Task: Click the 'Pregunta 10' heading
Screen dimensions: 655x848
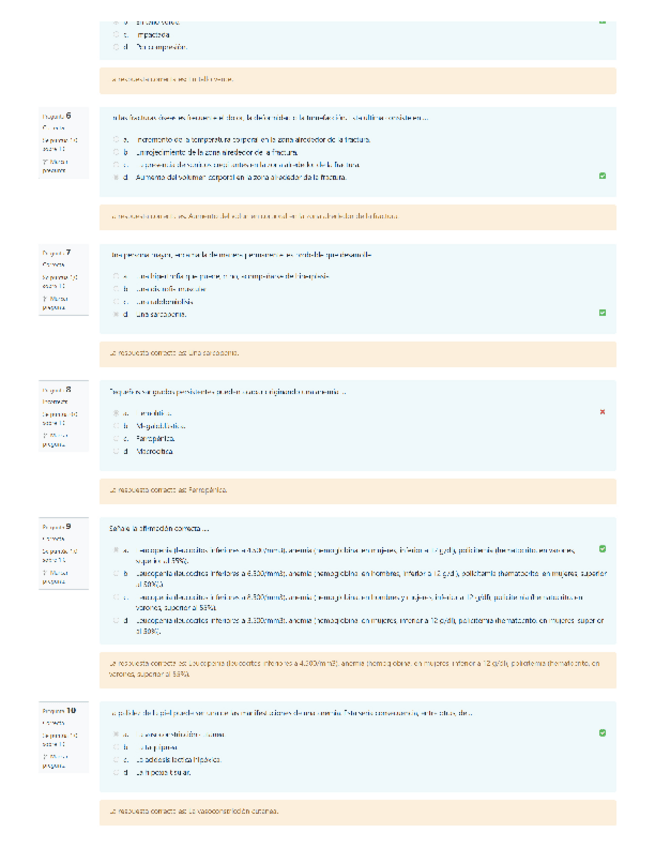Action: click(x=59, y=711)
